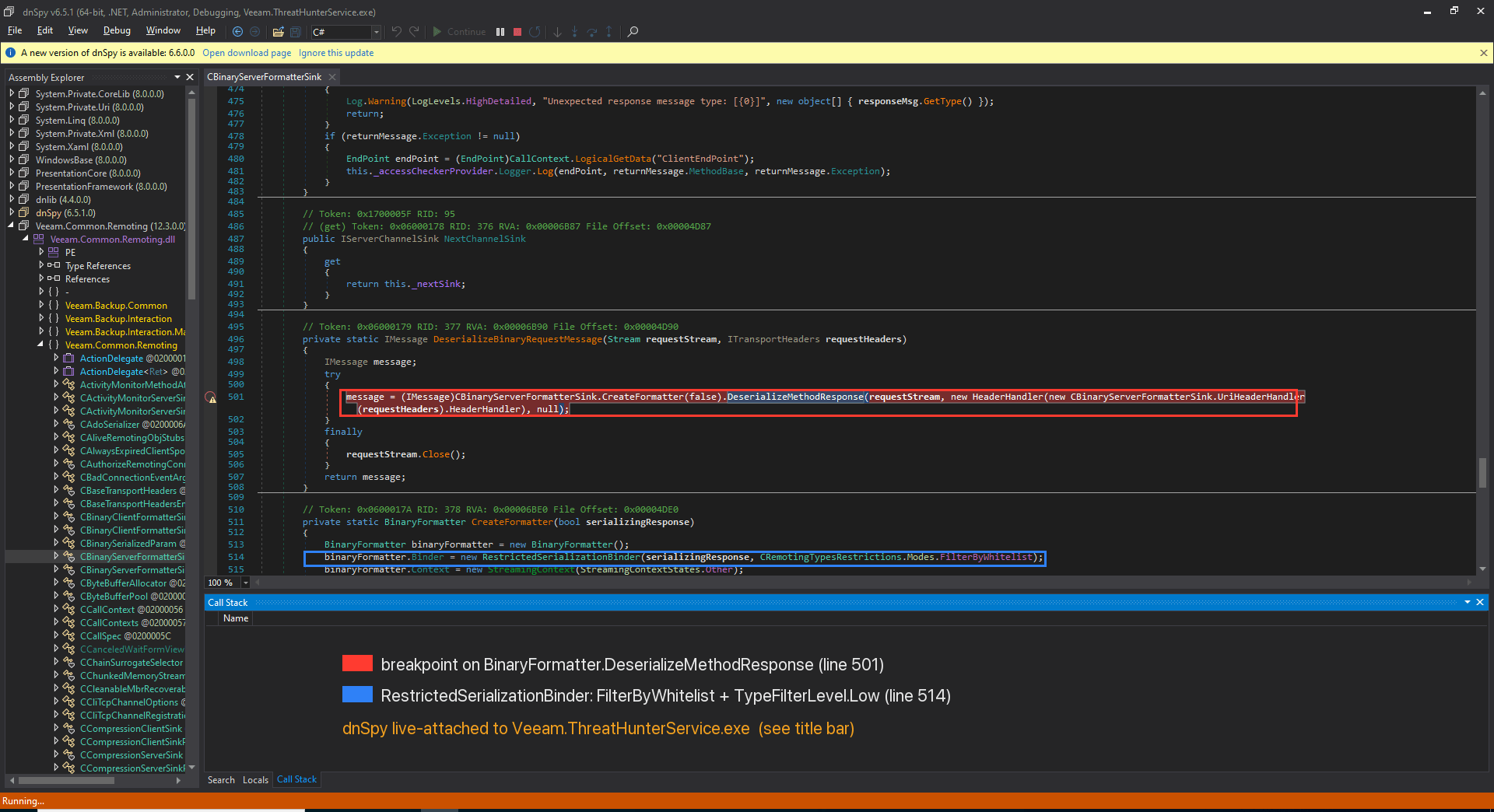
Task: Close the CBinaryServerFormatterSink tab
Action: pyautogui.click(x=332, y=77)
